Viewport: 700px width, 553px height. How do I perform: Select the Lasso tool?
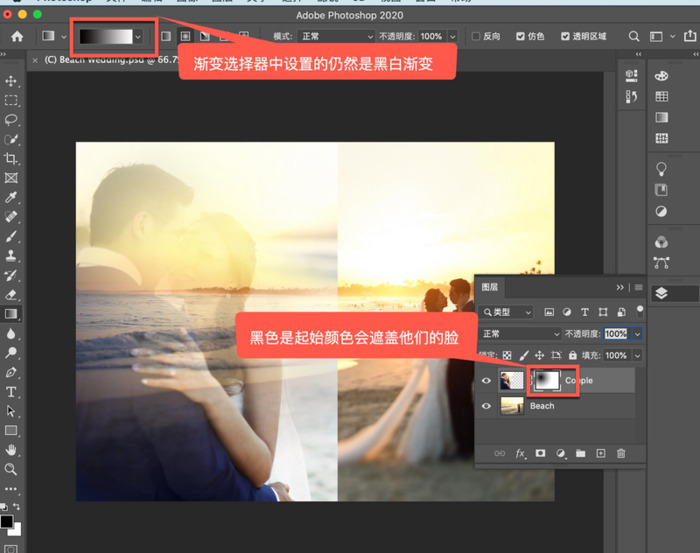(11, 120)
